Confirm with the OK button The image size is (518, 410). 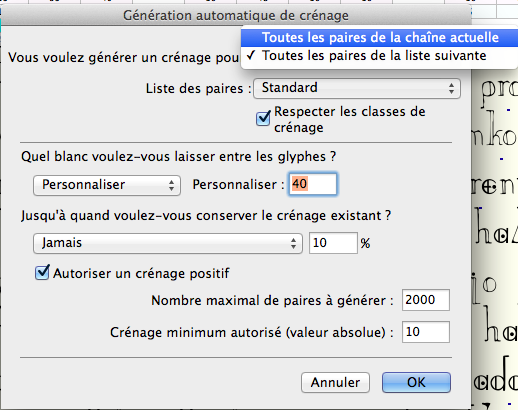point(416,382)
